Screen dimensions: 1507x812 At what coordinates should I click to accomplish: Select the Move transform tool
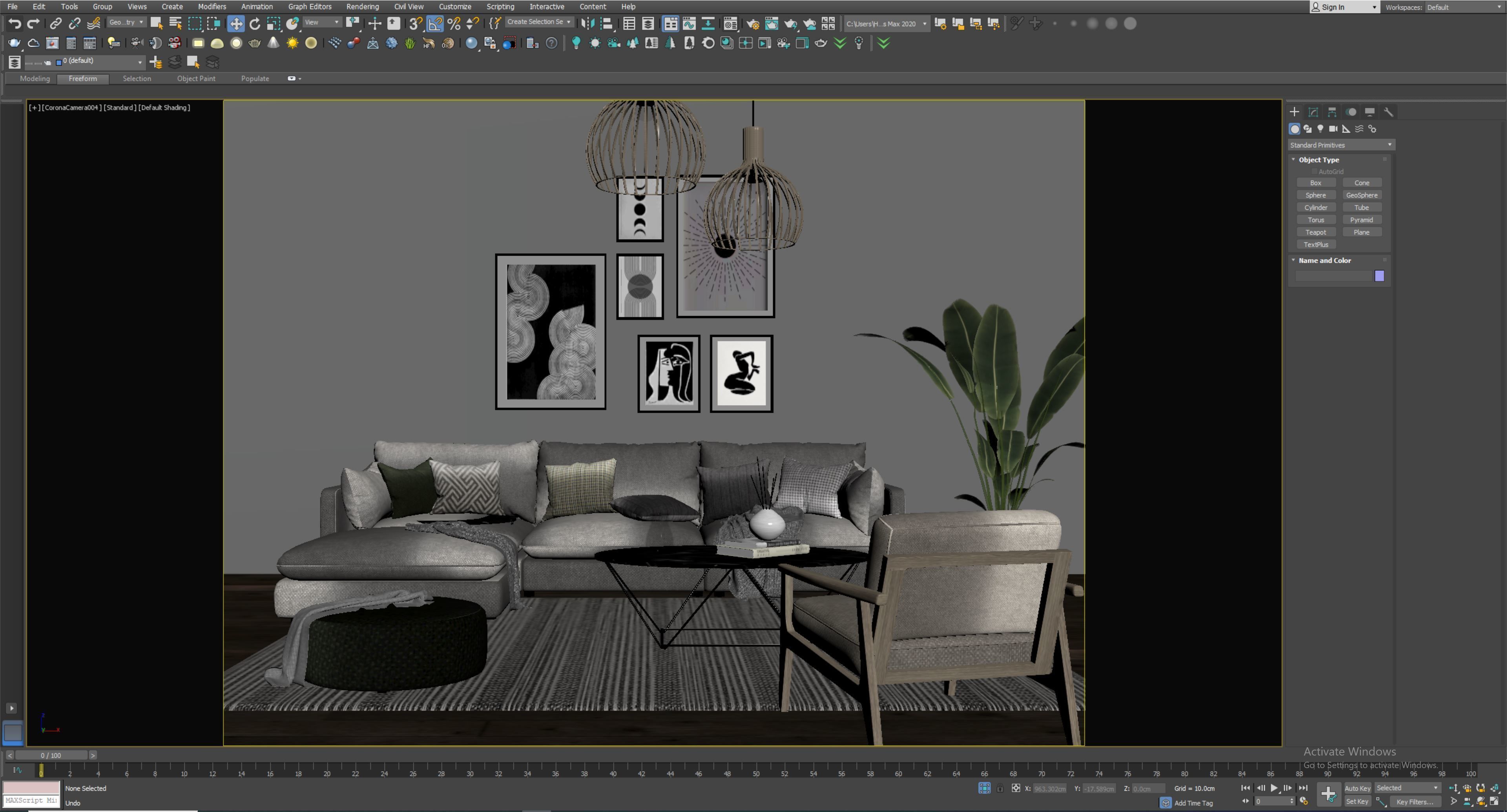[236, 24]
